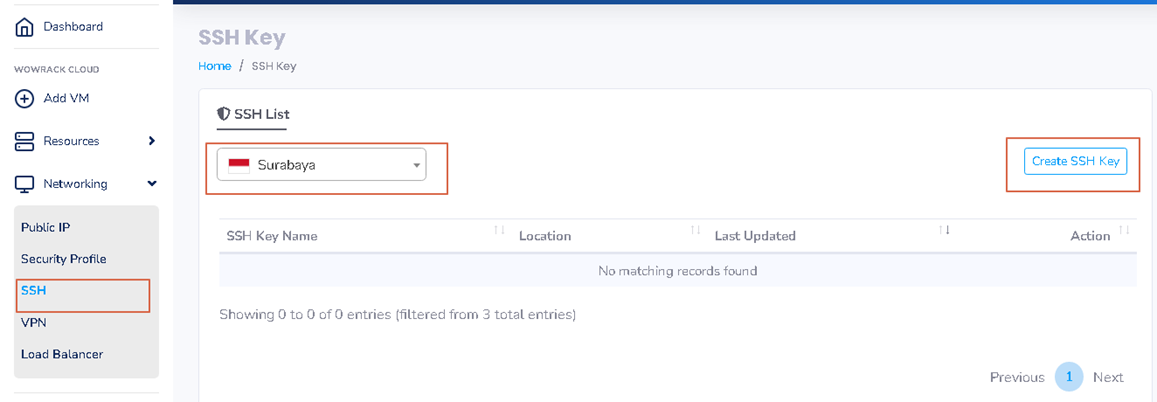Sort by SSH Key Name column arrows
The height and width of the screenshot is (402, 1157).
click(x=499, y=231)
